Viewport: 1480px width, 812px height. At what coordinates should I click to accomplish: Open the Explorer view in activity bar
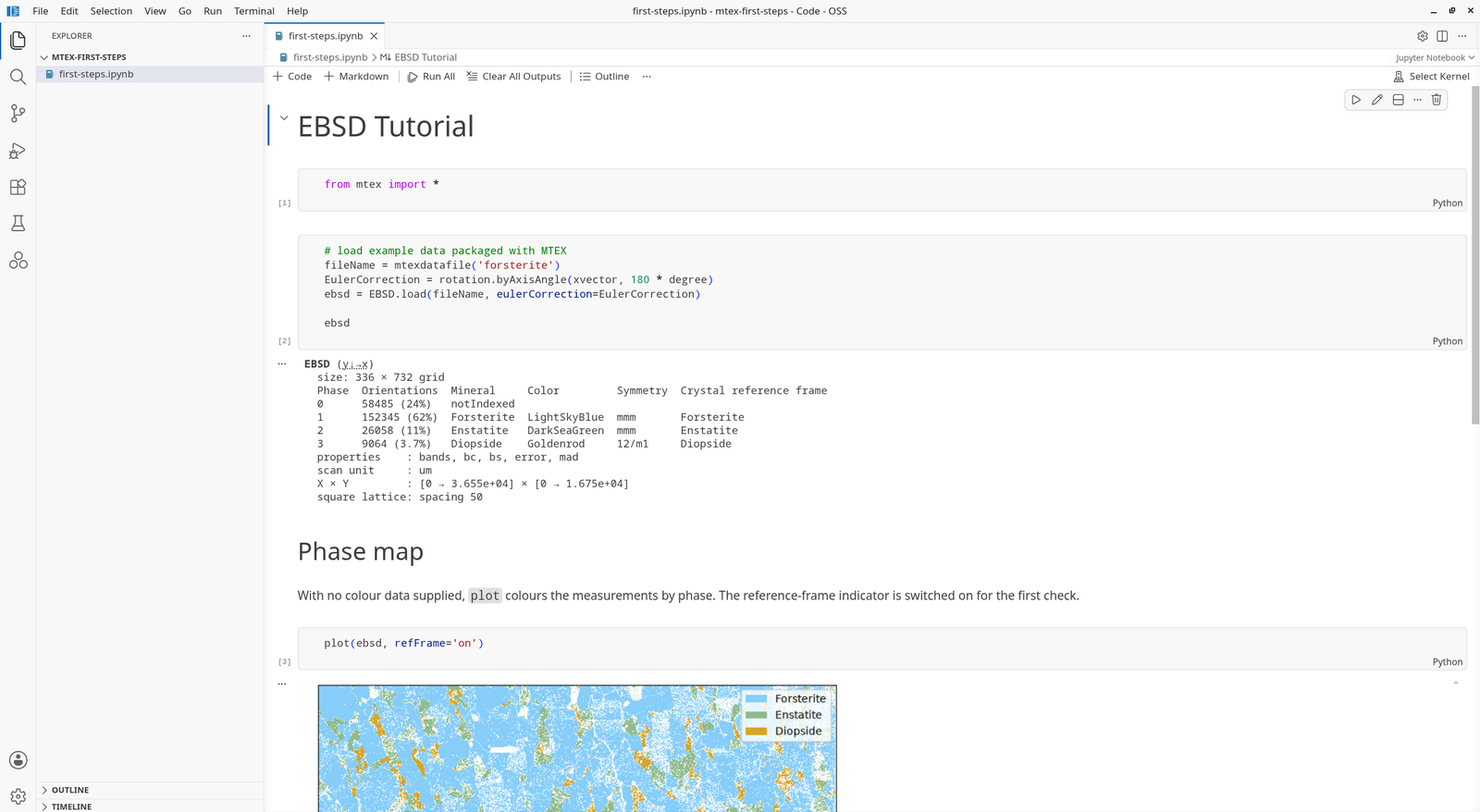(18, 40)
